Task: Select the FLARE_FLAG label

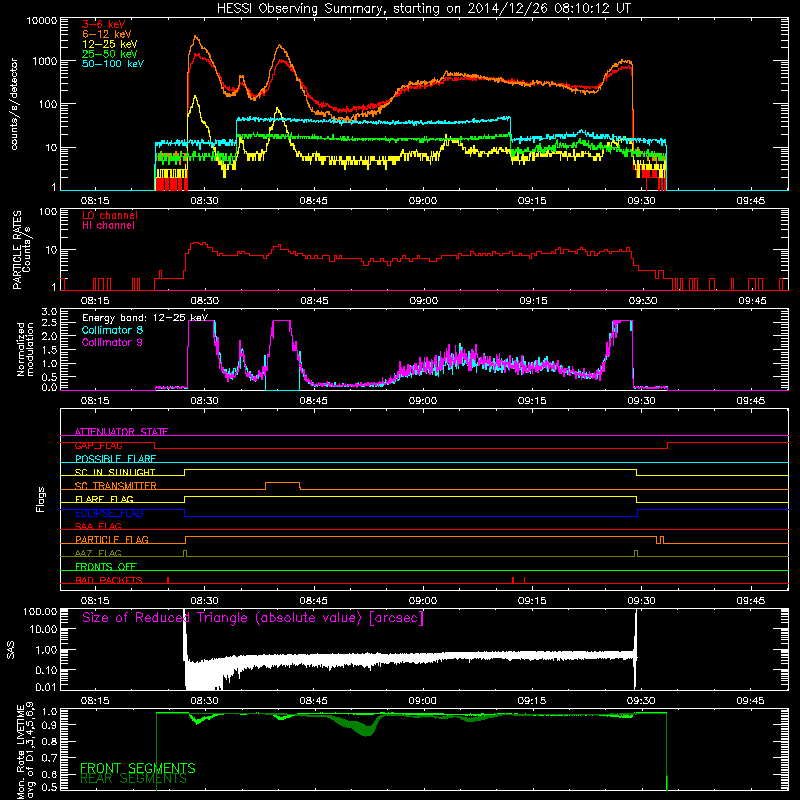Action: pos(104,499)
